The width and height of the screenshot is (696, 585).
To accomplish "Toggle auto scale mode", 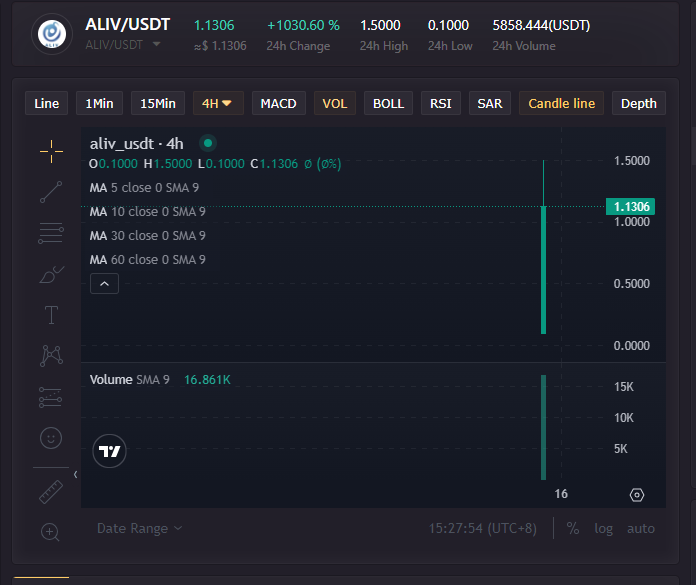I will (x=641, y=528).
